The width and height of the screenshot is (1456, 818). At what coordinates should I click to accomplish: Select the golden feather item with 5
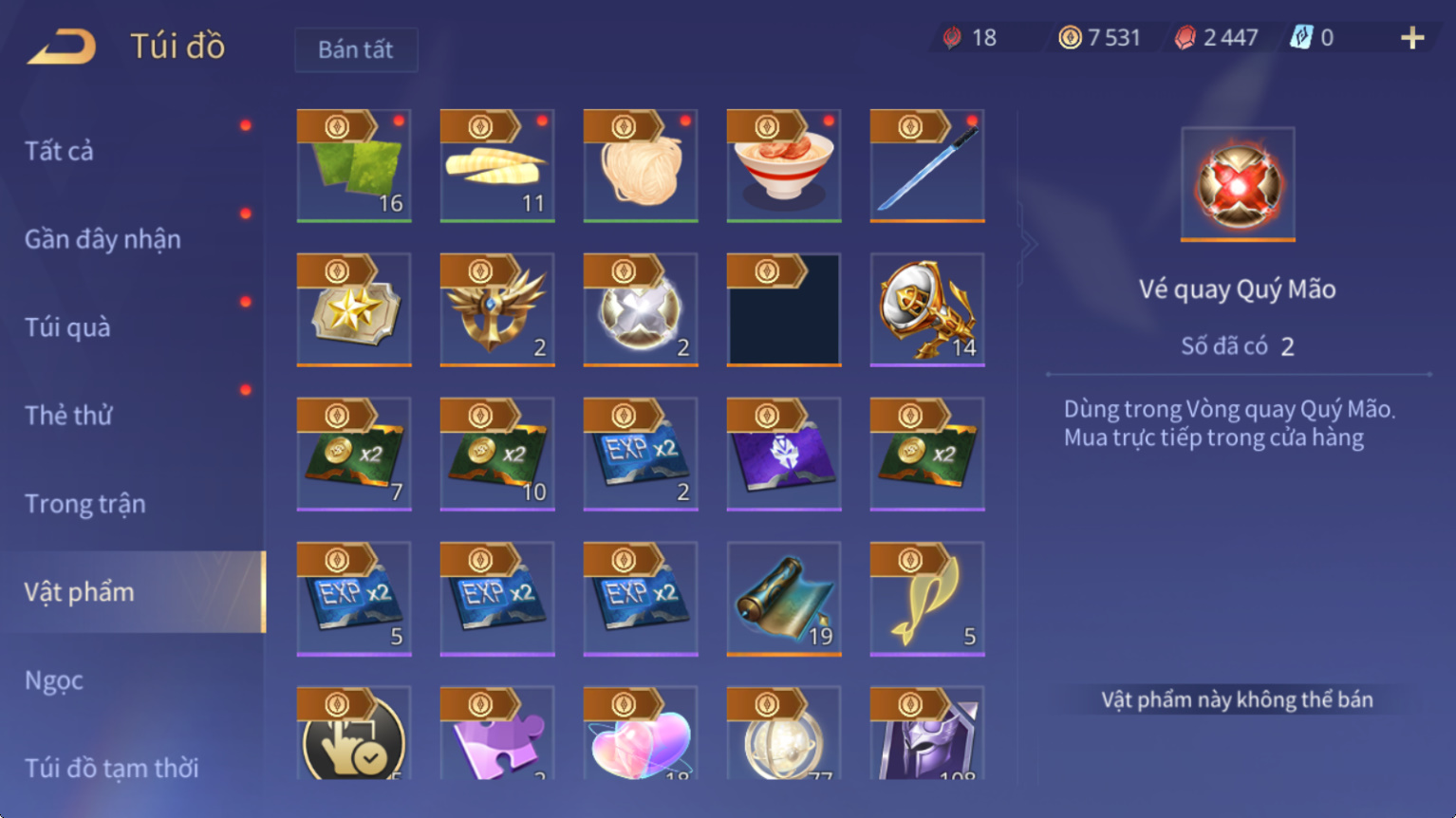coord(927,599)
